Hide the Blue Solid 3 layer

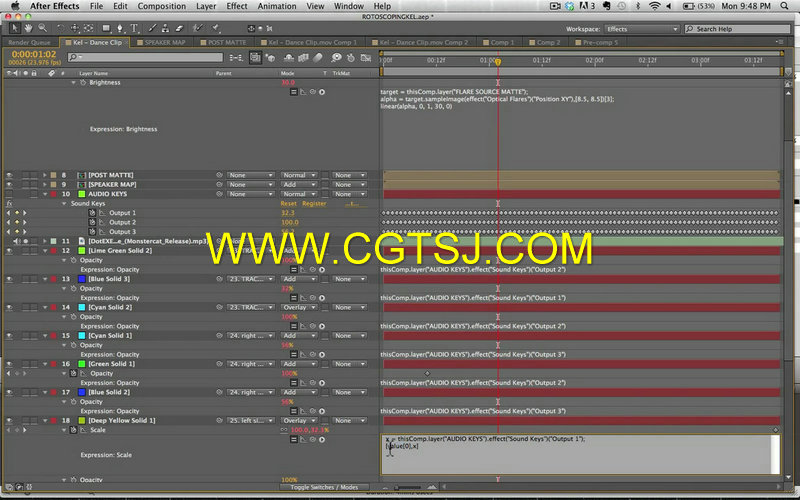pyautogui.click(x=9, y=279)
